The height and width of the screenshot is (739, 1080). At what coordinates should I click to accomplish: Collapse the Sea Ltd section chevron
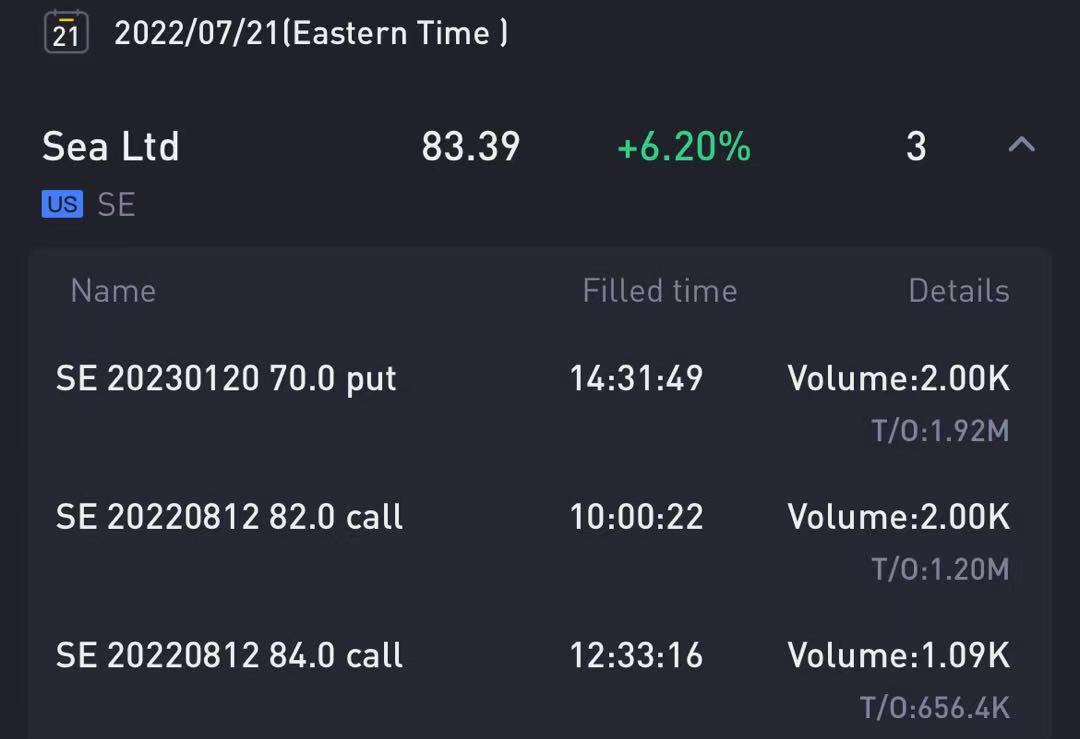tap(1020, 146)
